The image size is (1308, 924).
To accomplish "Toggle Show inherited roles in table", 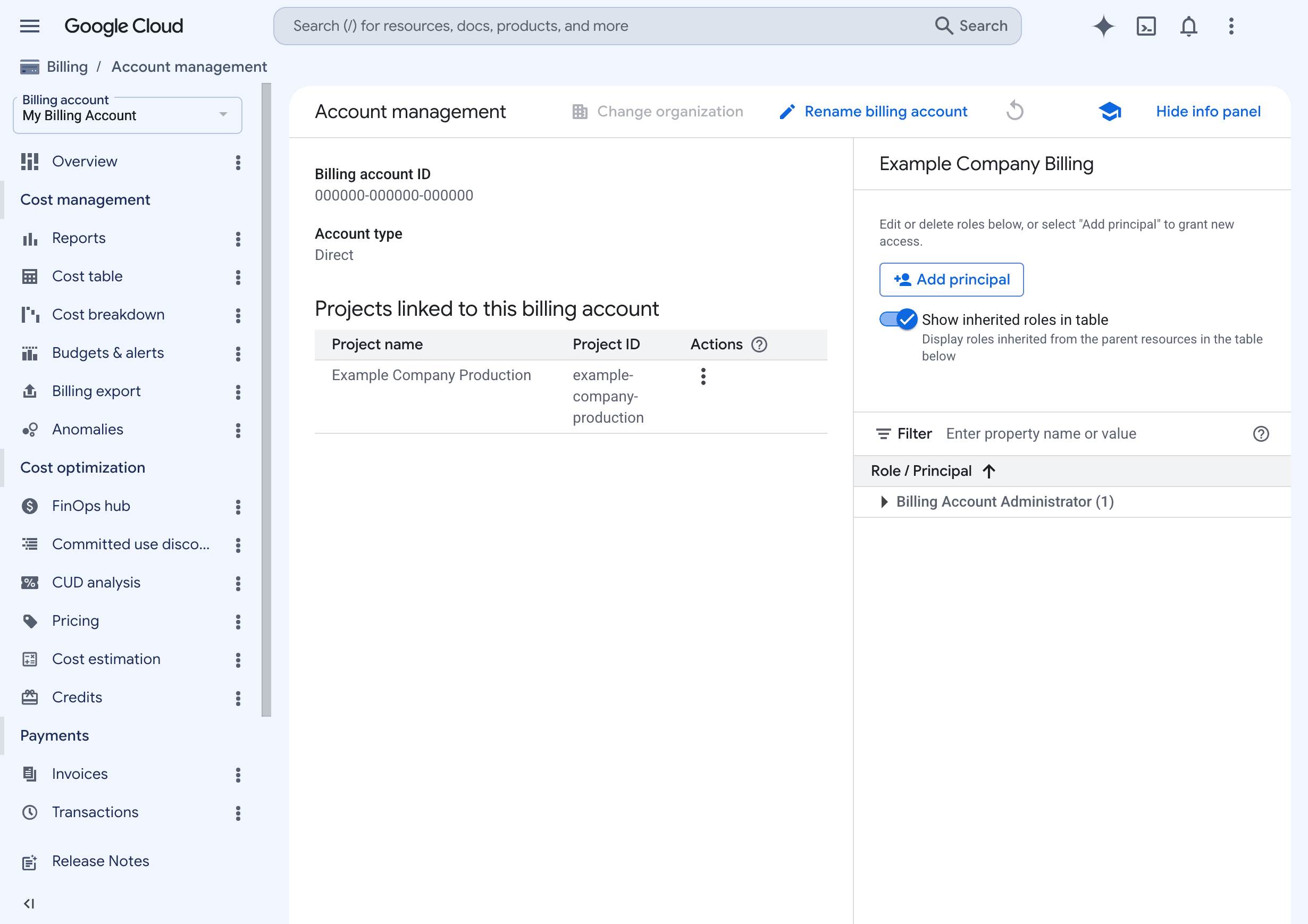I will coord(899,320).
